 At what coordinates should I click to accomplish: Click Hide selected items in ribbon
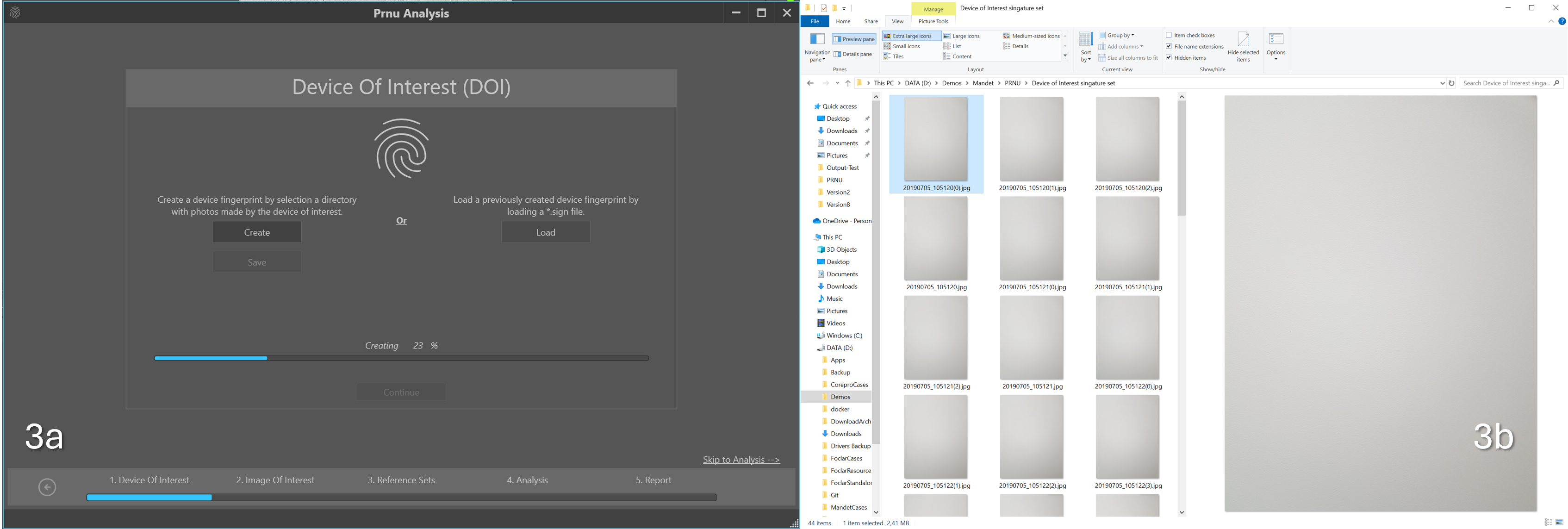[x=1243, y=47]
